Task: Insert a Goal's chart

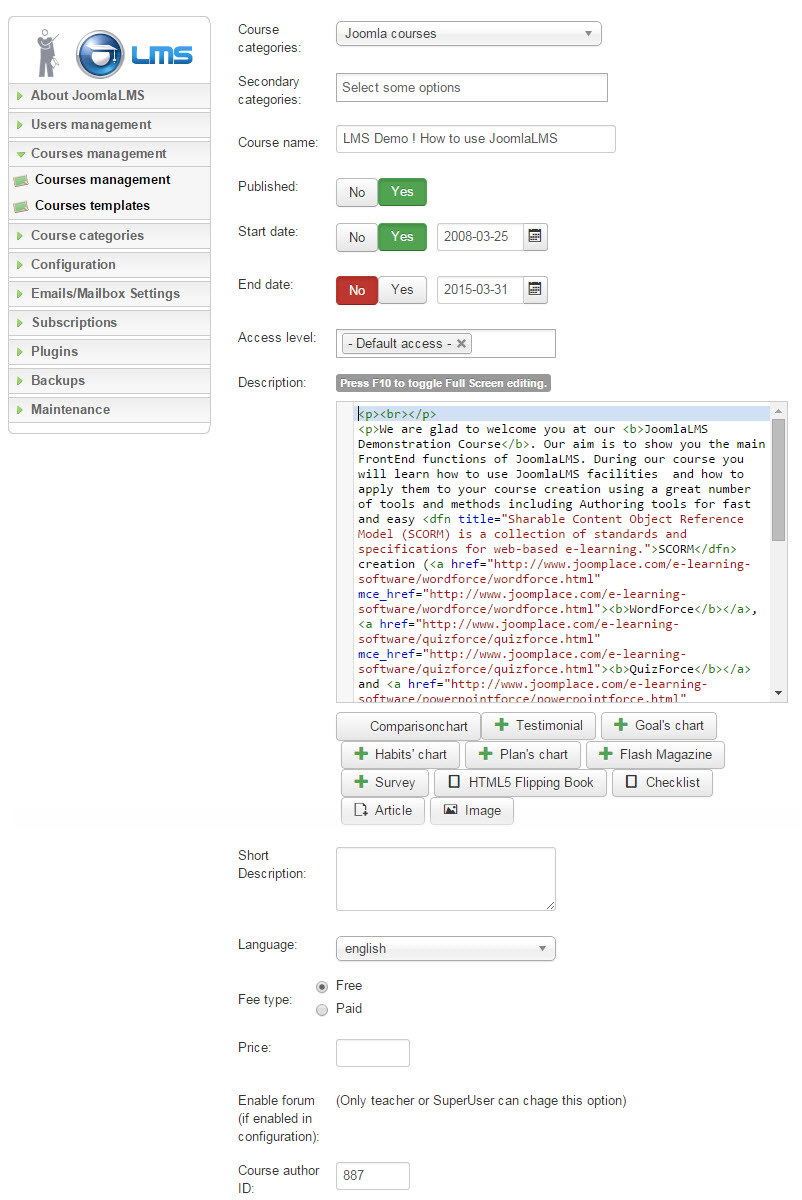Action: point(659,726)
